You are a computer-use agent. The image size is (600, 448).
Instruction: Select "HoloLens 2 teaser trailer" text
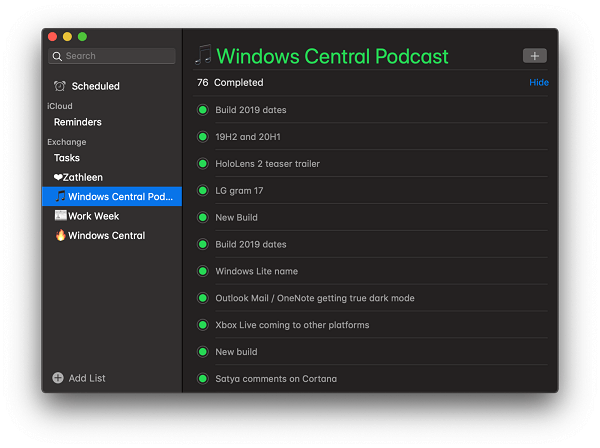[267, 164]
